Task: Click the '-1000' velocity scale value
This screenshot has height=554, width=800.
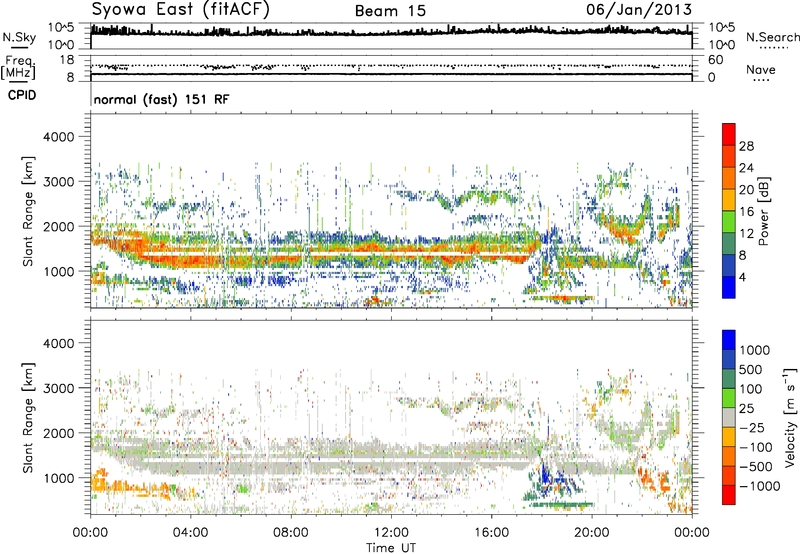Action: [759, 486]
